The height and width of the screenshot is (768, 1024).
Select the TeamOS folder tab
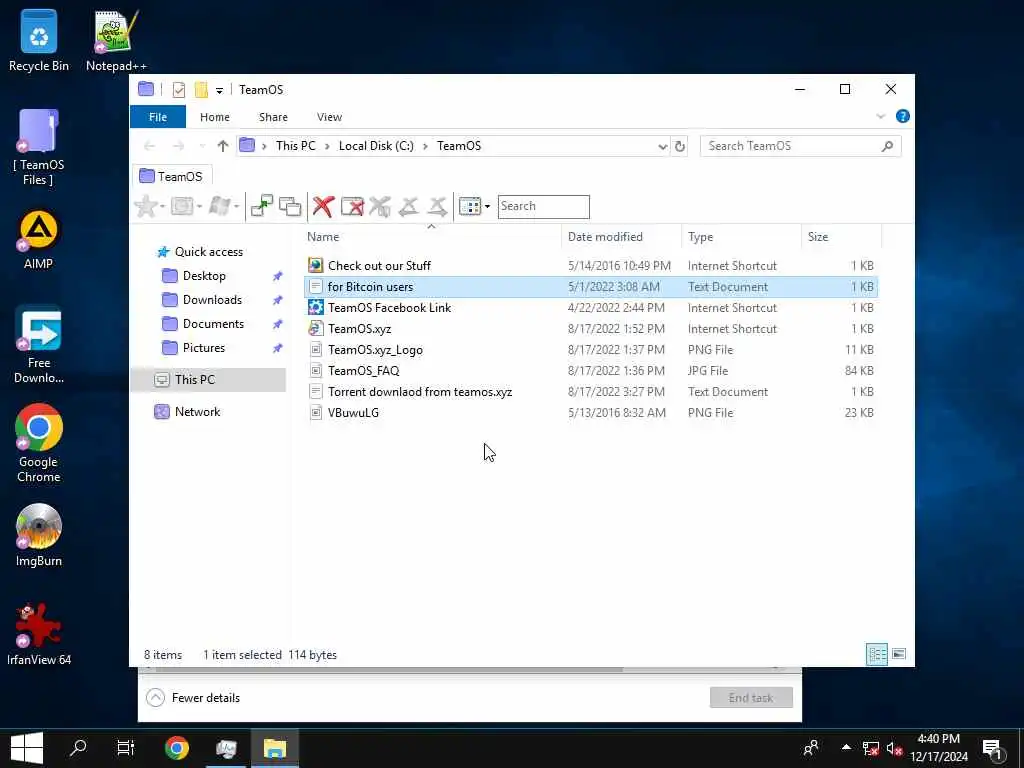pyautogui.click(x=172, y=176)
